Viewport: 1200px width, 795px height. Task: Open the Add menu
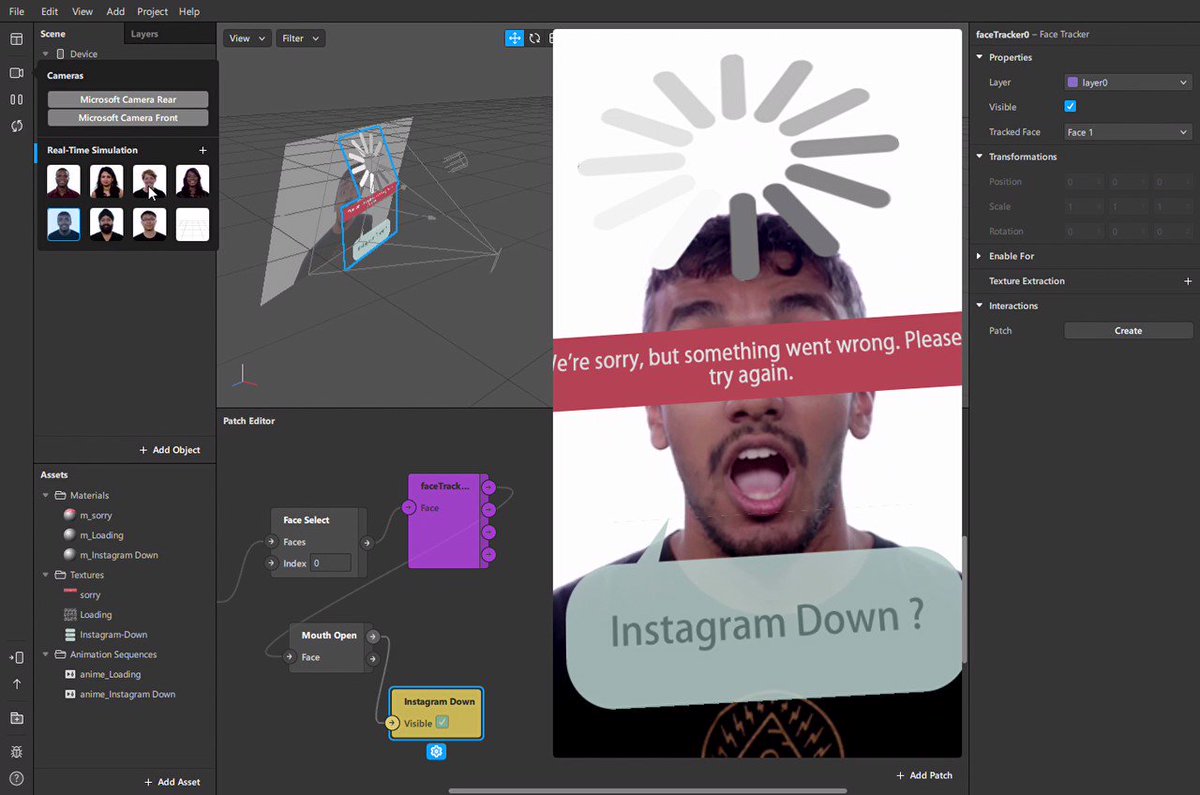coord(116,11)
